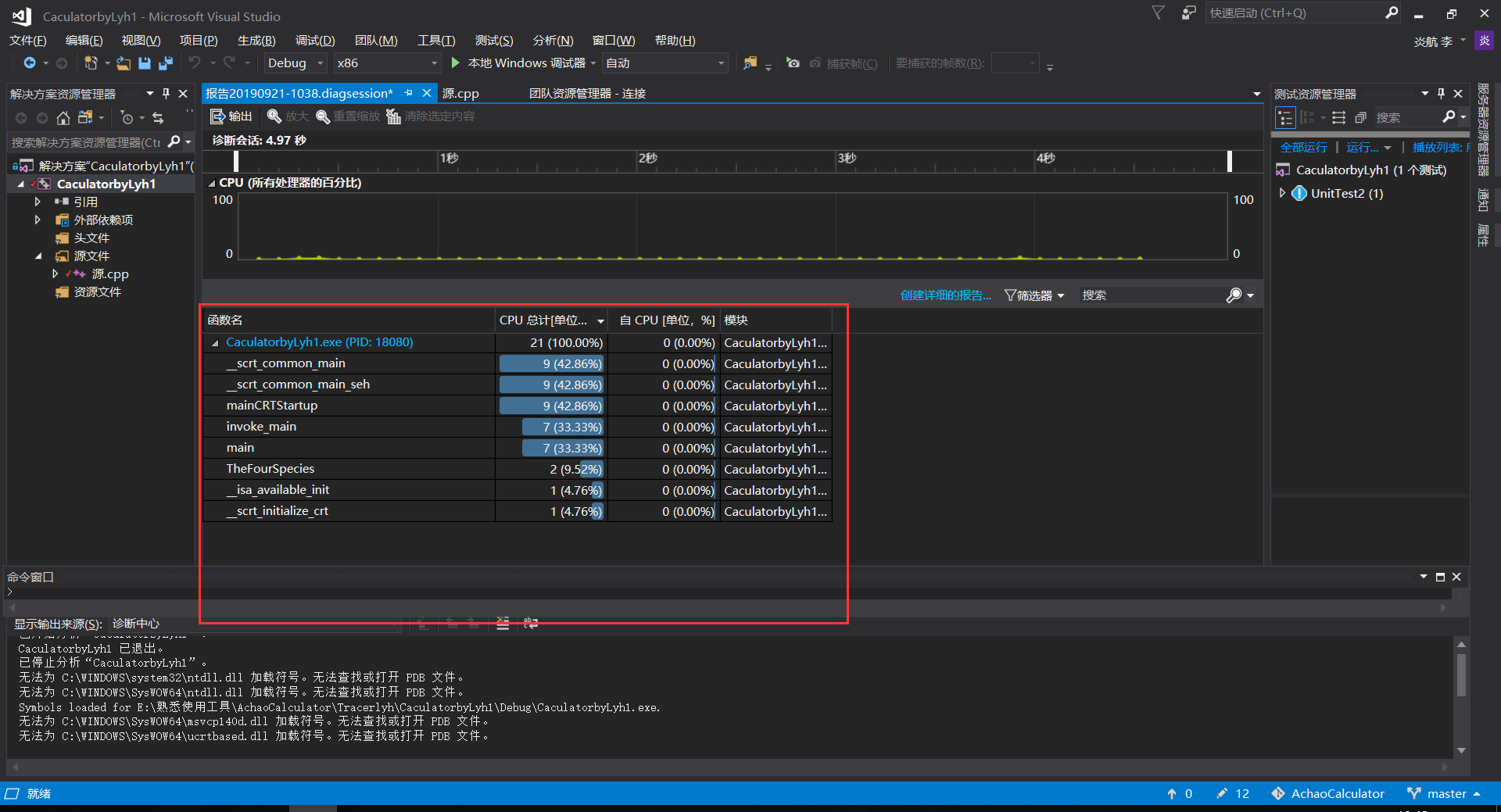Pin the Test Explorer panel

coord(1441,94)
